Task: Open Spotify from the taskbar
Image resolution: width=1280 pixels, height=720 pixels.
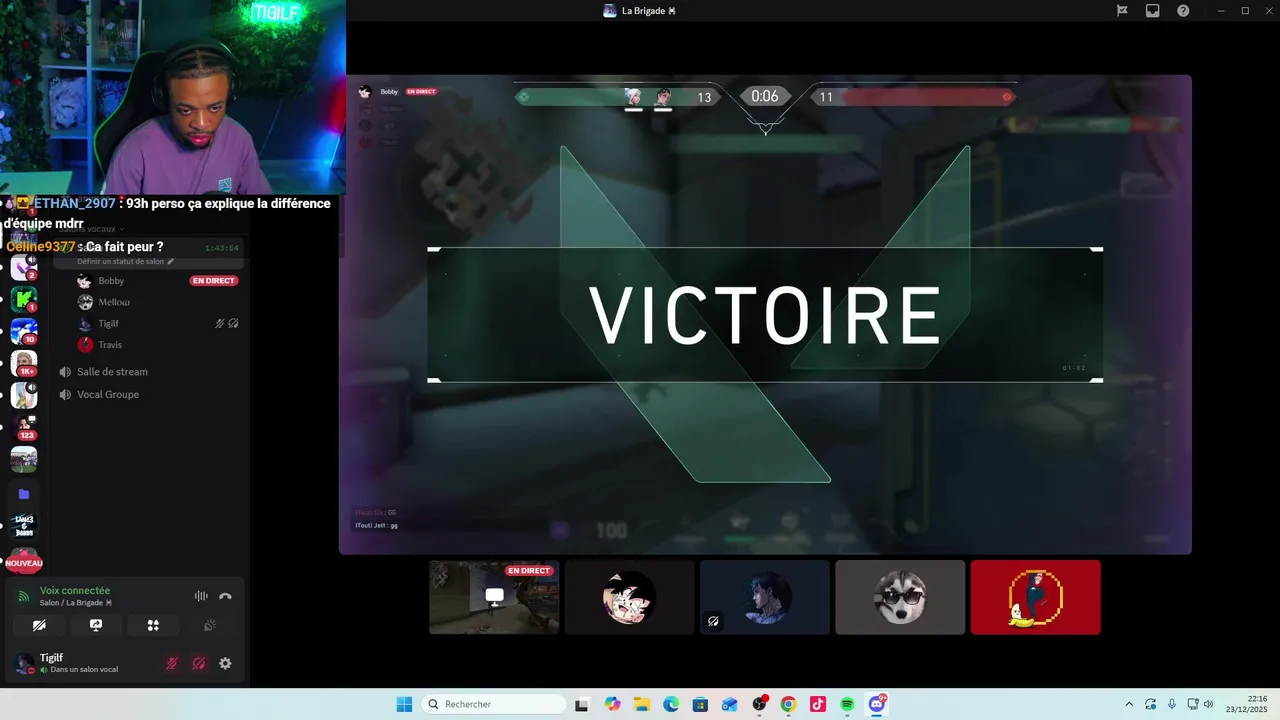Action: 847,704
